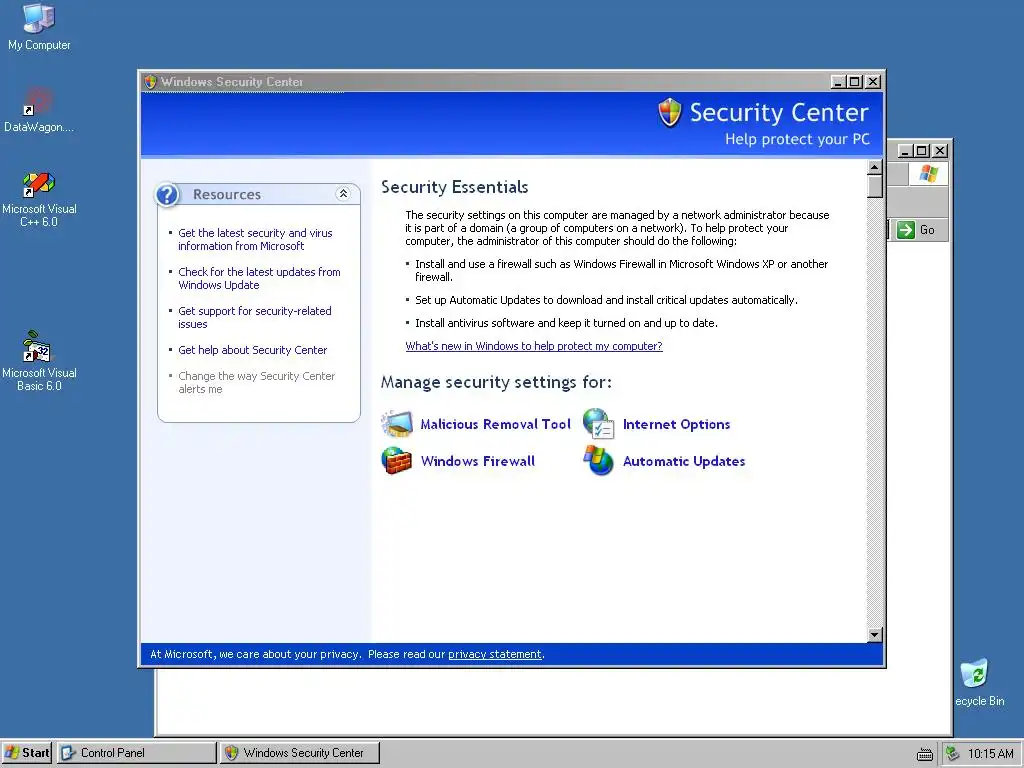Open the Start menu
The image size is (1024, 768).
coord(27,753)
